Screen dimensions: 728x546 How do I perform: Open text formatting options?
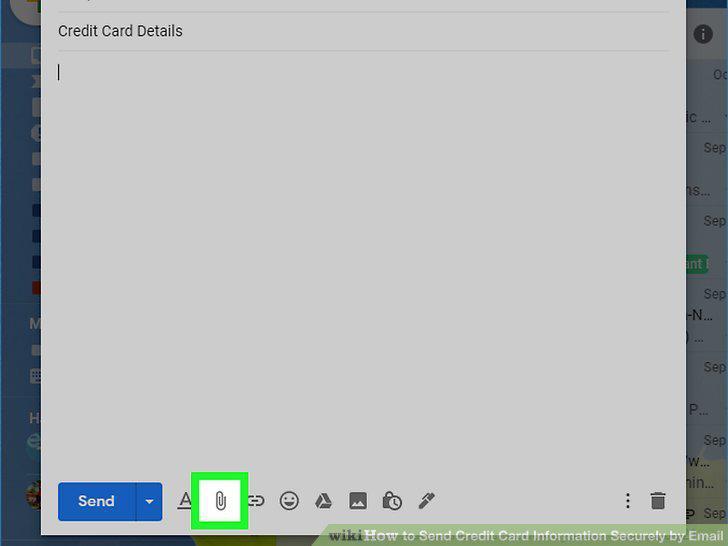(x=185, y=501)
